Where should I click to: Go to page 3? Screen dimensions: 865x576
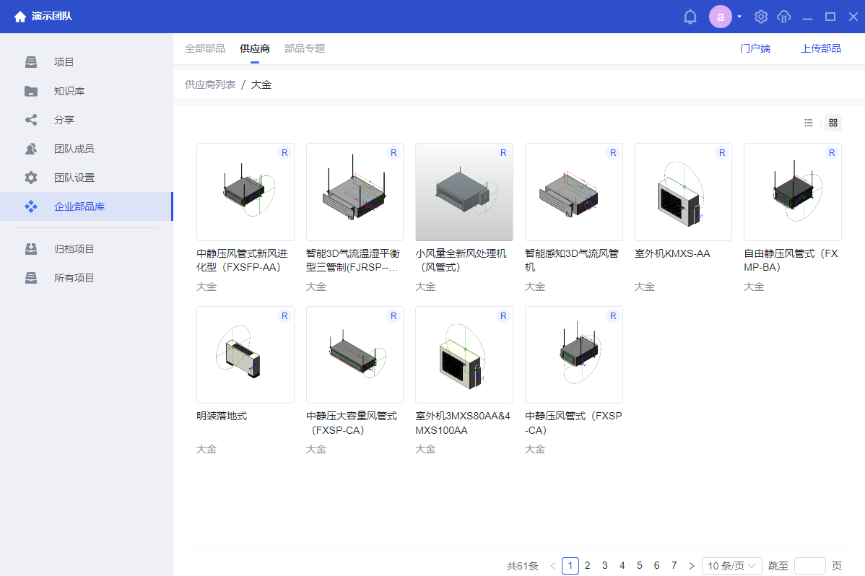tap(605, 566)
